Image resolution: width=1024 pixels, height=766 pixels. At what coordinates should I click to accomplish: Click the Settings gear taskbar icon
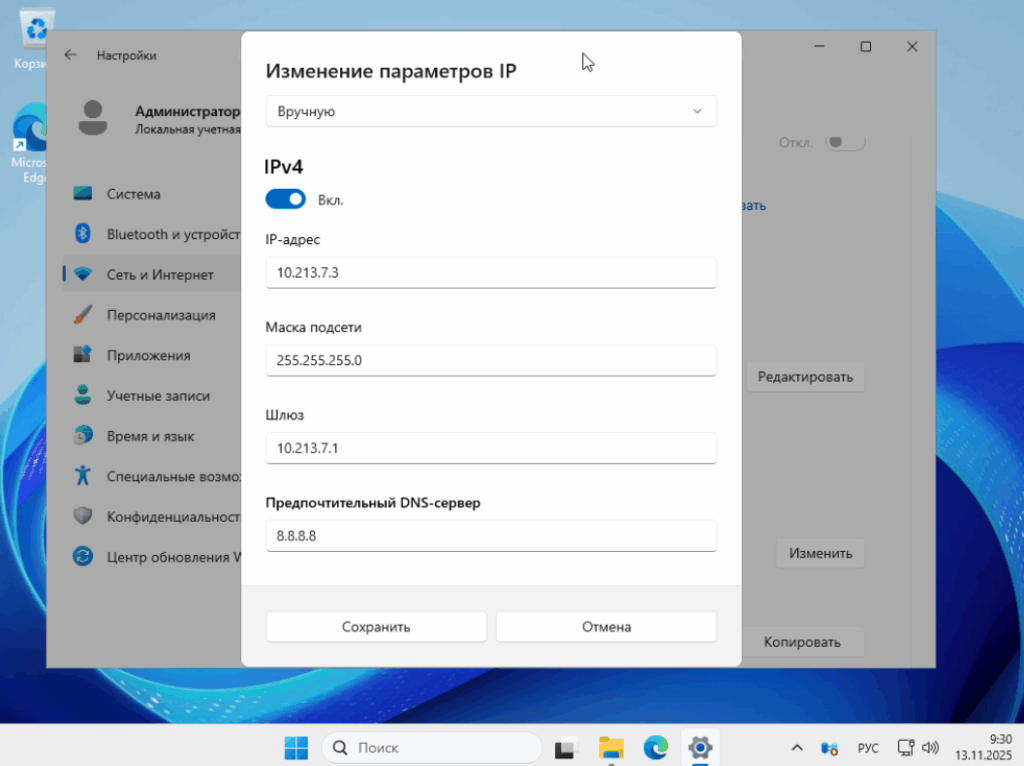click(700, 748)
